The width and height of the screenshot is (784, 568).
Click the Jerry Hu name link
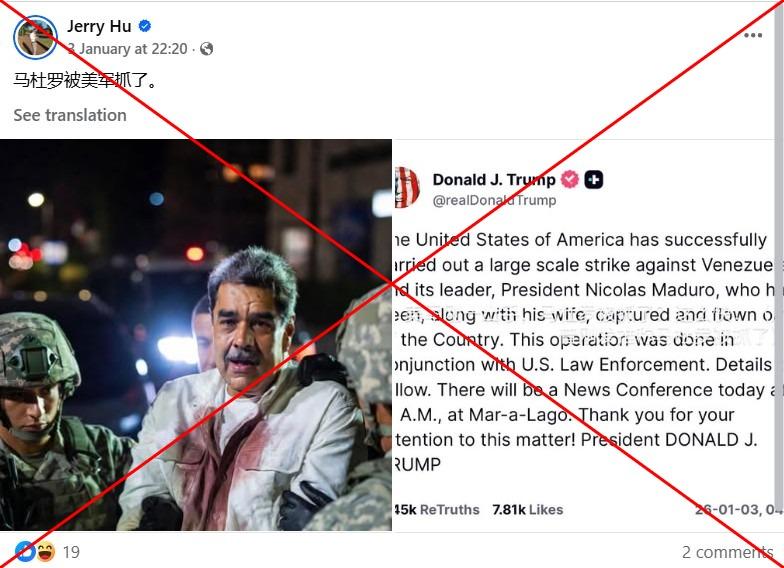tap(99, 27)
